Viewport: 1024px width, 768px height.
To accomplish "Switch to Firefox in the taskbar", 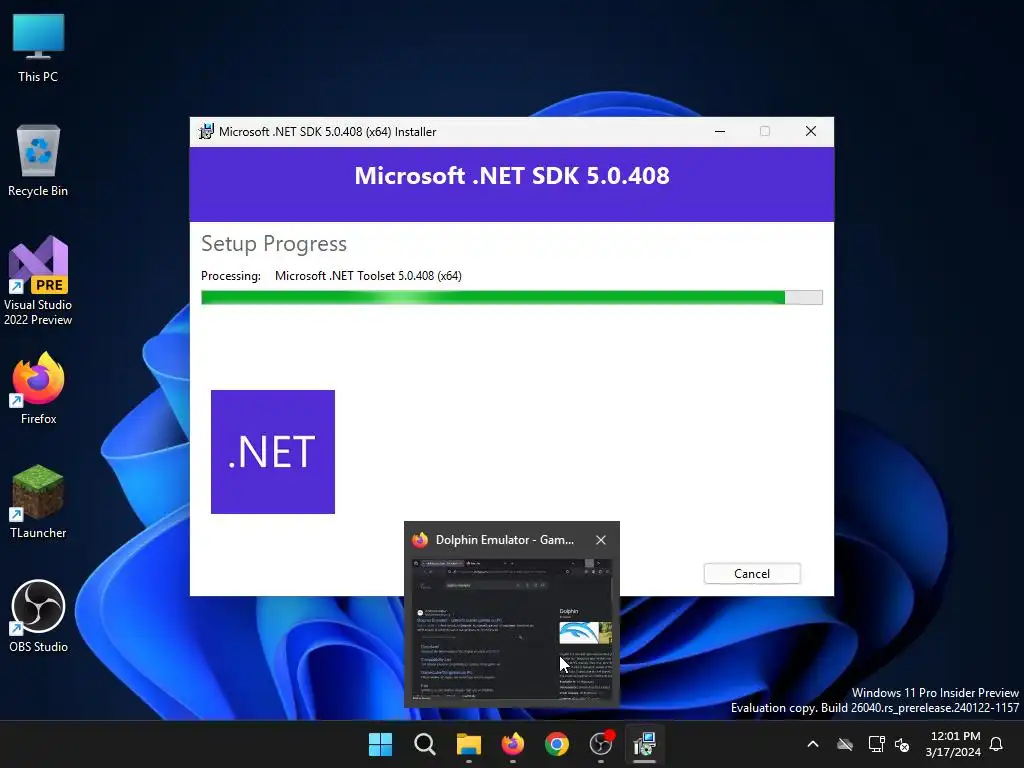I will [513, 744].
